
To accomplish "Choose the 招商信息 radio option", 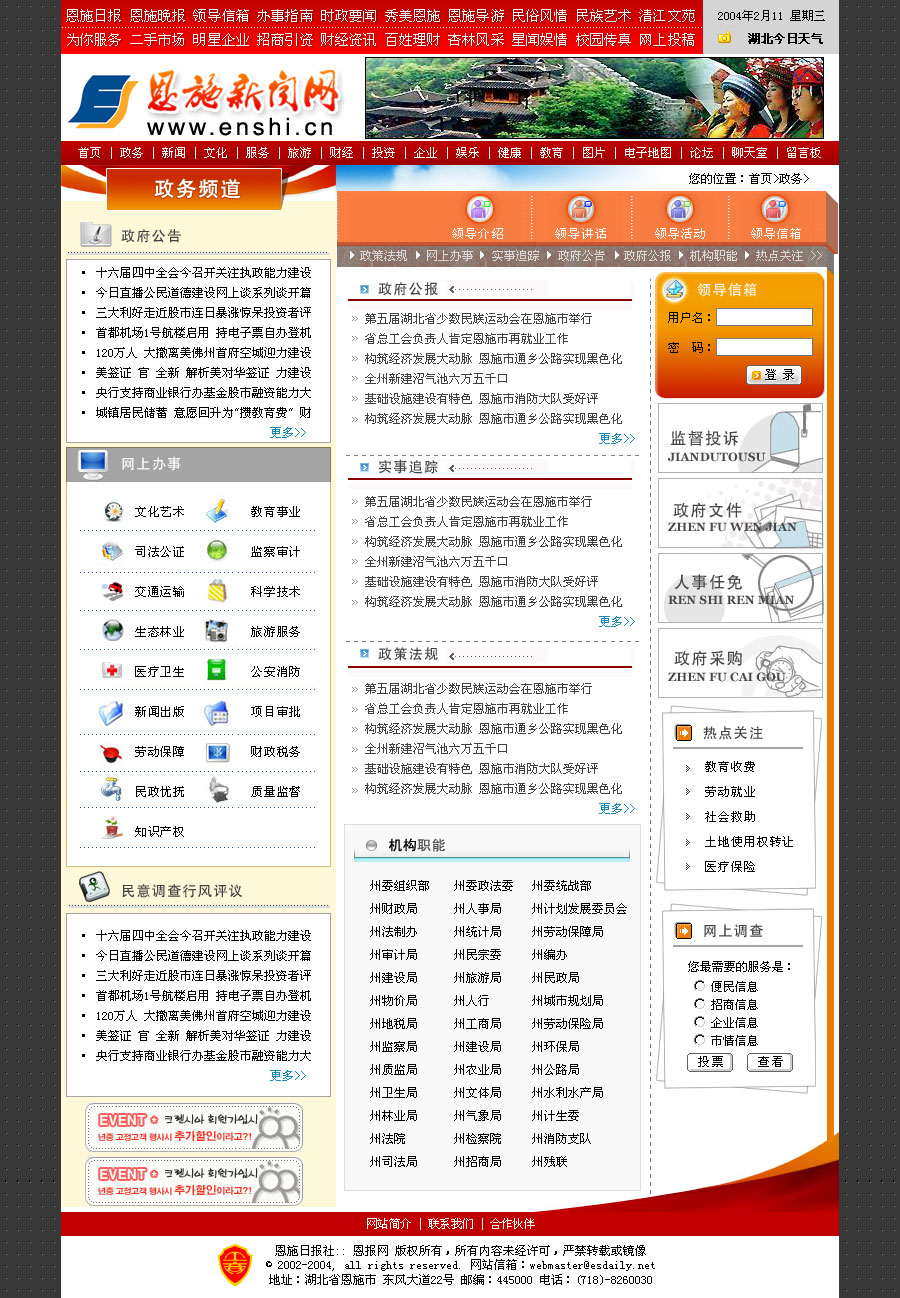I will (x=699, y=1004).
